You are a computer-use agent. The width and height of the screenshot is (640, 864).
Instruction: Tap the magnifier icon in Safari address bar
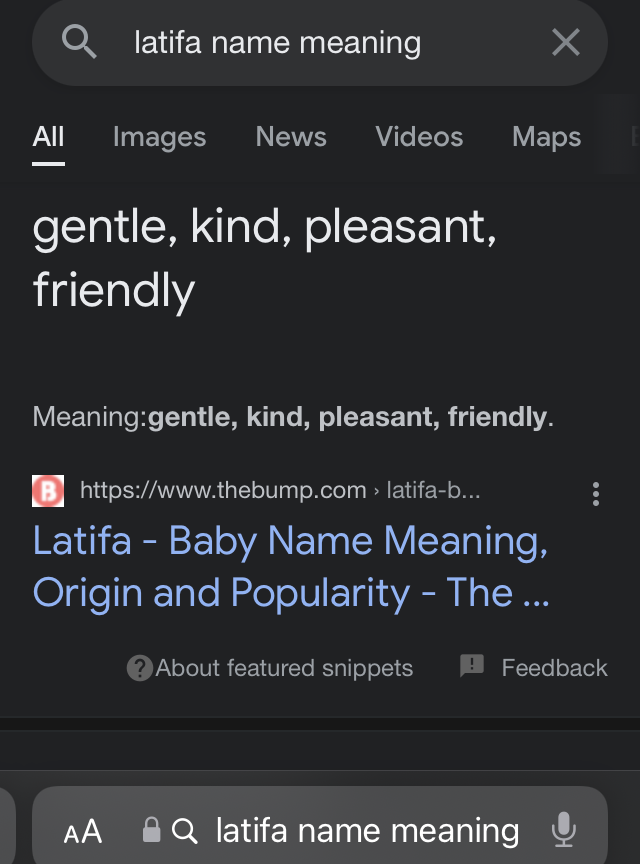184,831
